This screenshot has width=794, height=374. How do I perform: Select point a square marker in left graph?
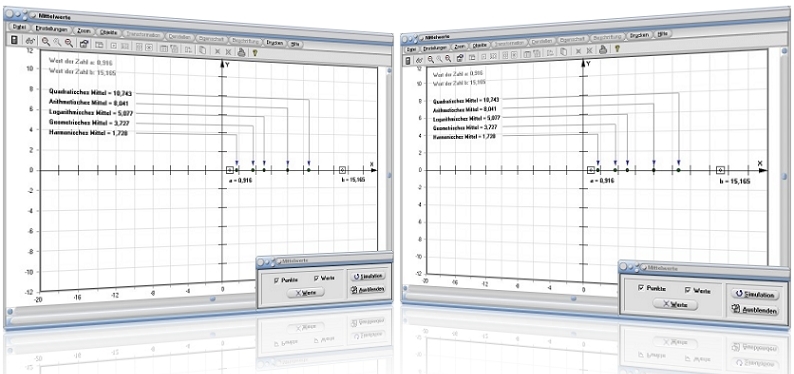pos(229,171)
